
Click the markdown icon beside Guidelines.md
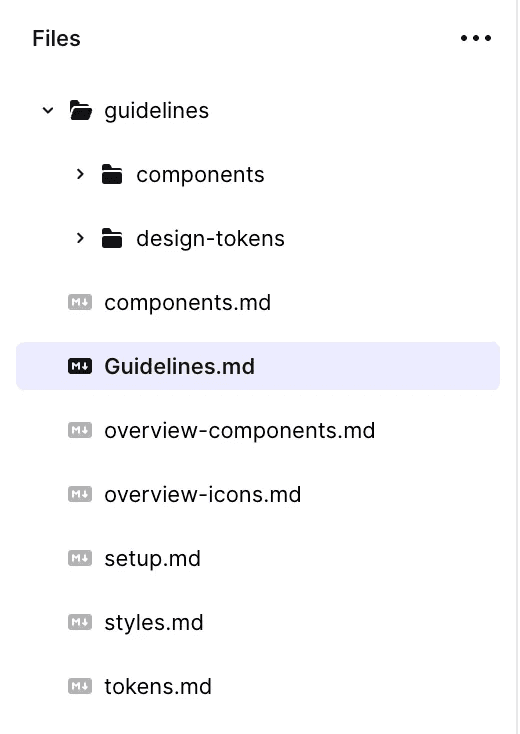tap(80, 366)
